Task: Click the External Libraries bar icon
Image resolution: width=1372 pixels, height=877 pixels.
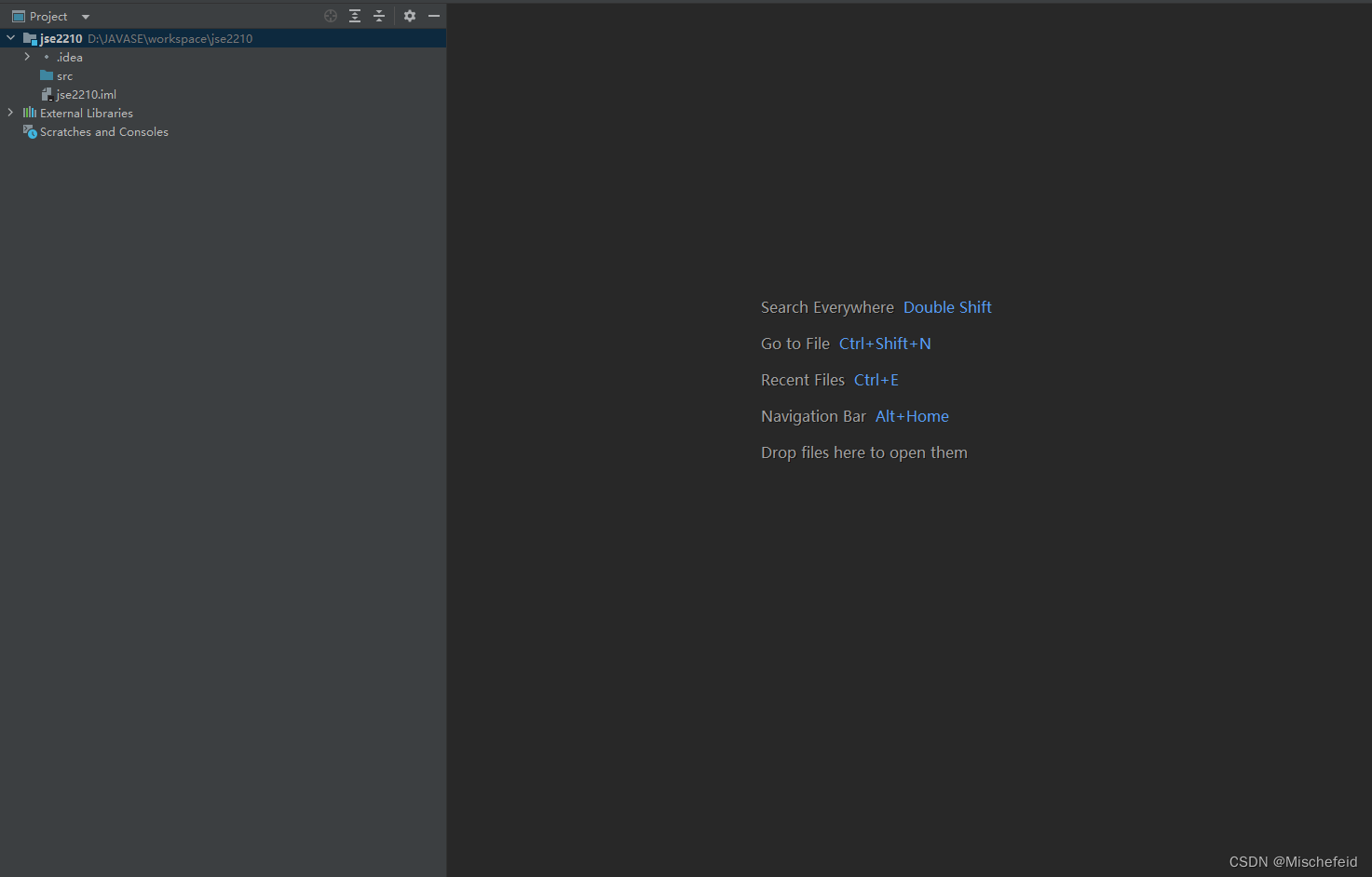Action: point(31,113)
